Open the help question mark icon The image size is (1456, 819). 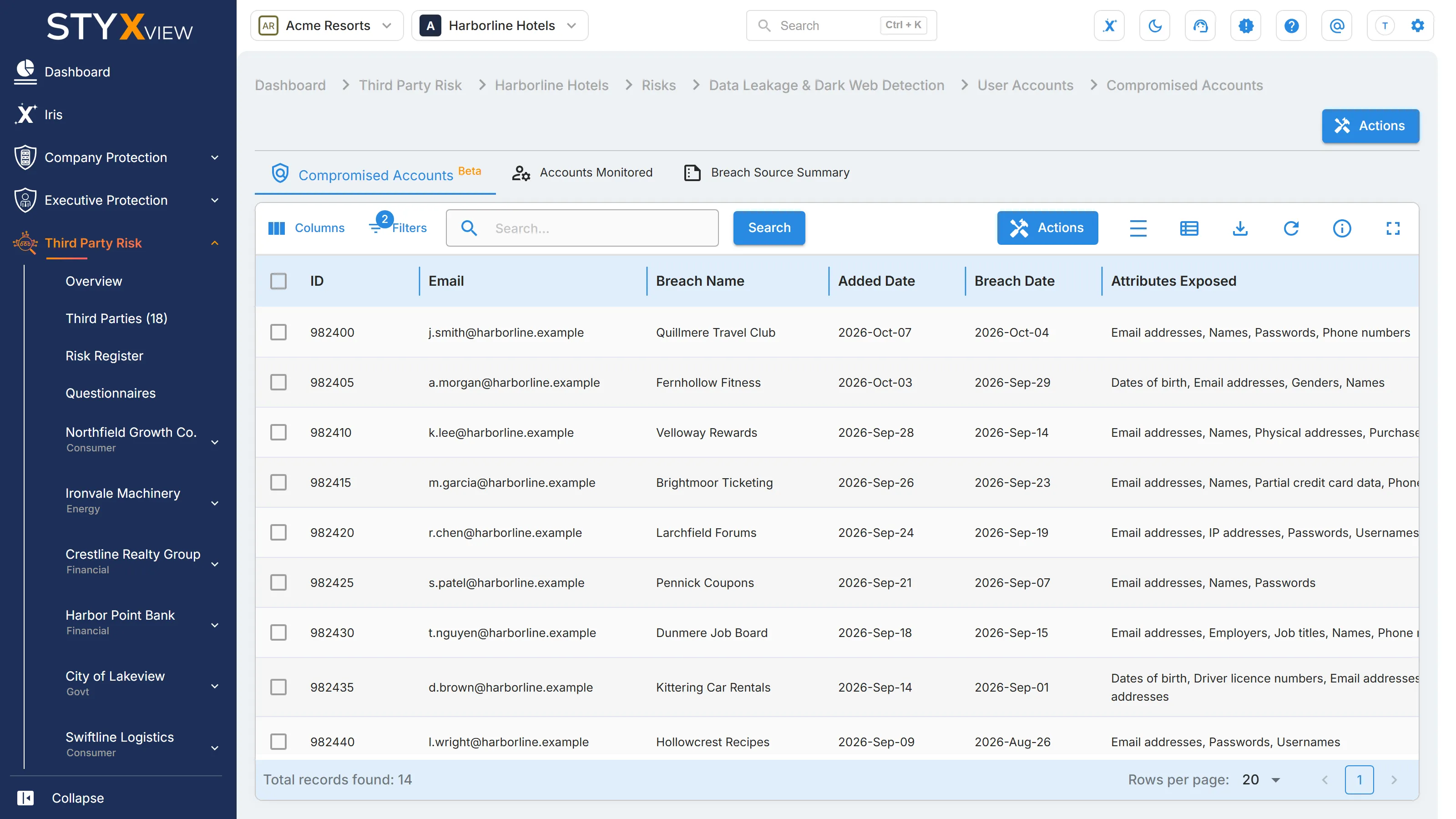click(1291, 25)
